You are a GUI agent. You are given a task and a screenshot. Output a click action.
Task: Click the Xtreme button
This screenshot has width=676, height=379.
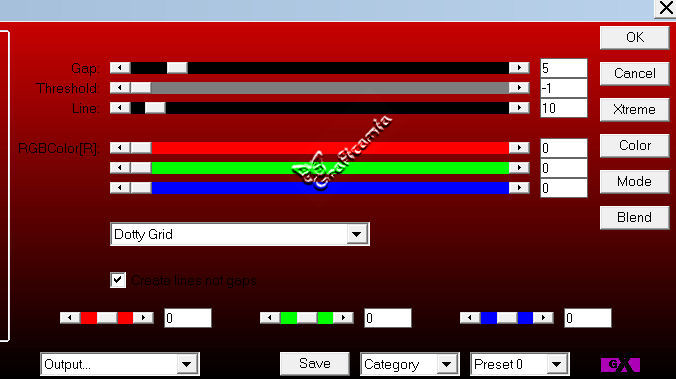click(635, 110)
